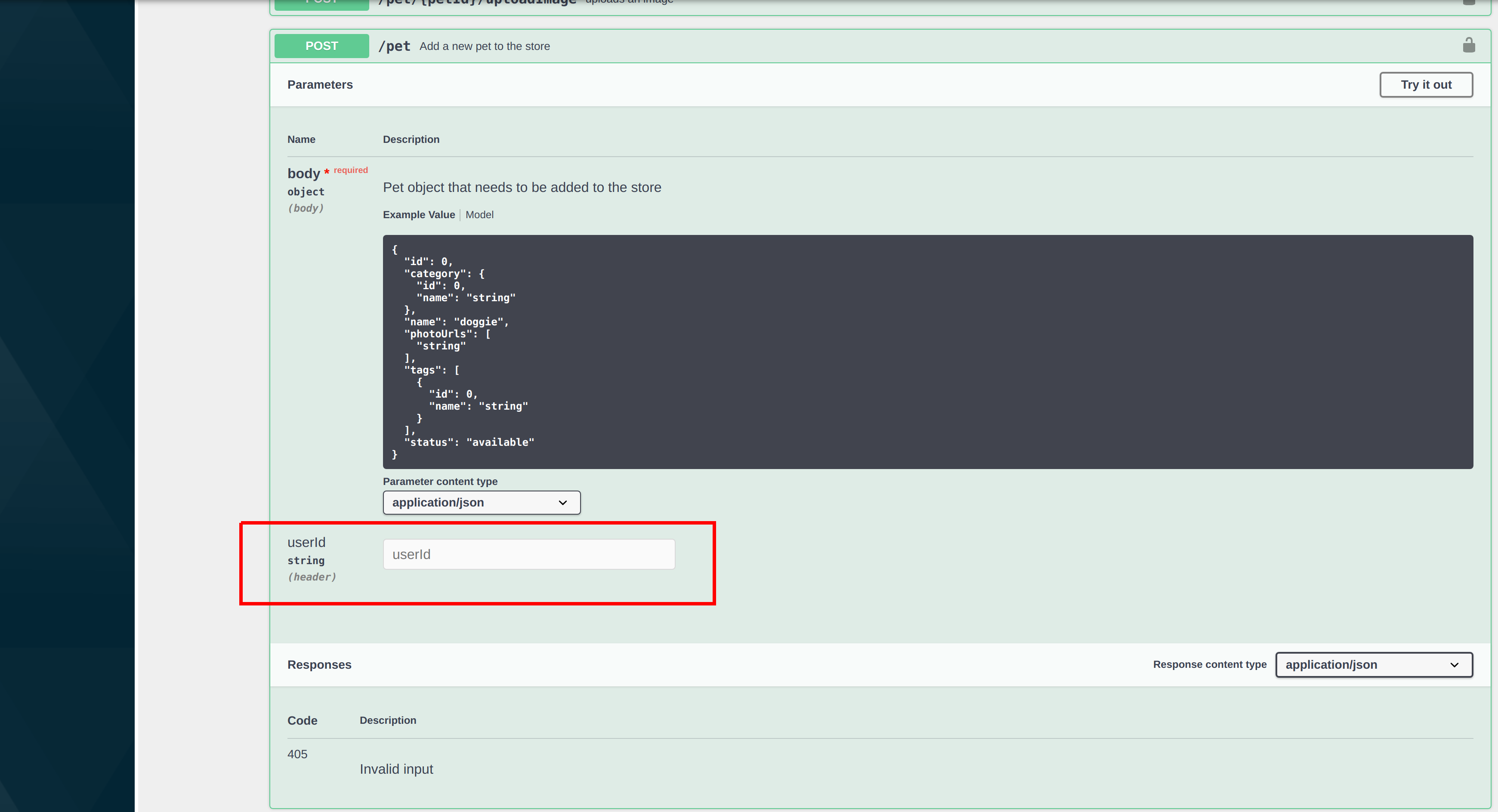Select application/json in the Parameter content type selector
This screenshot has height=812, width=1498.
482,503
